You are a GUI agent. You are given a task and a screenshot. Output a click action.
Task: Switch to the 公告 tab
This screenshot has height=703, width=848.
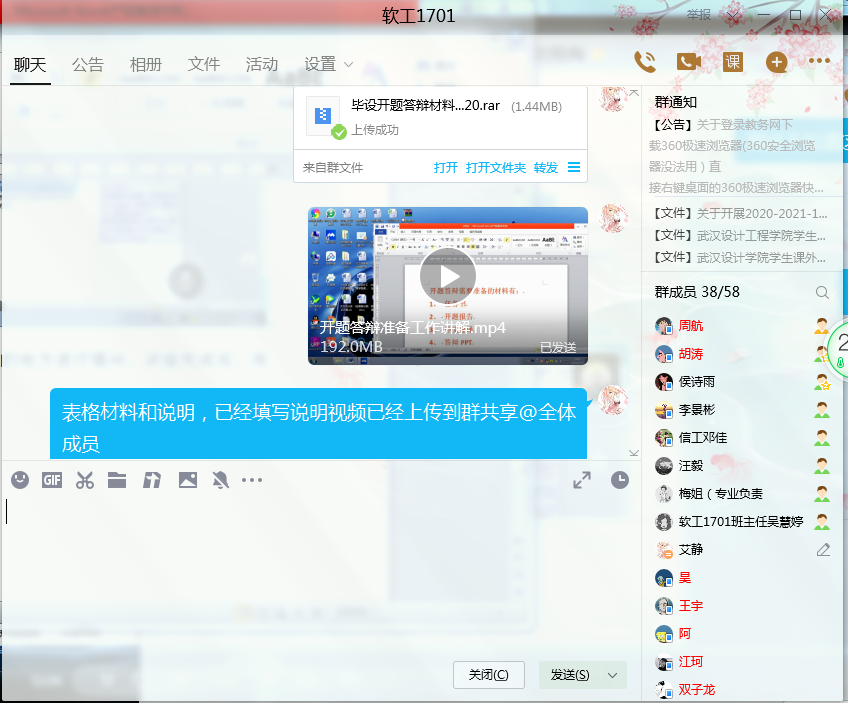coord(88,64)
